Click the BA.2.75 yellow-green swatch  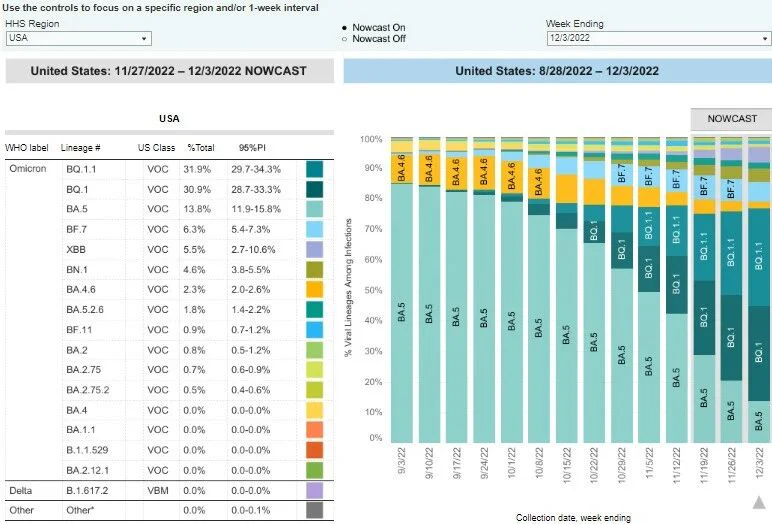click(x=315, y=370)
